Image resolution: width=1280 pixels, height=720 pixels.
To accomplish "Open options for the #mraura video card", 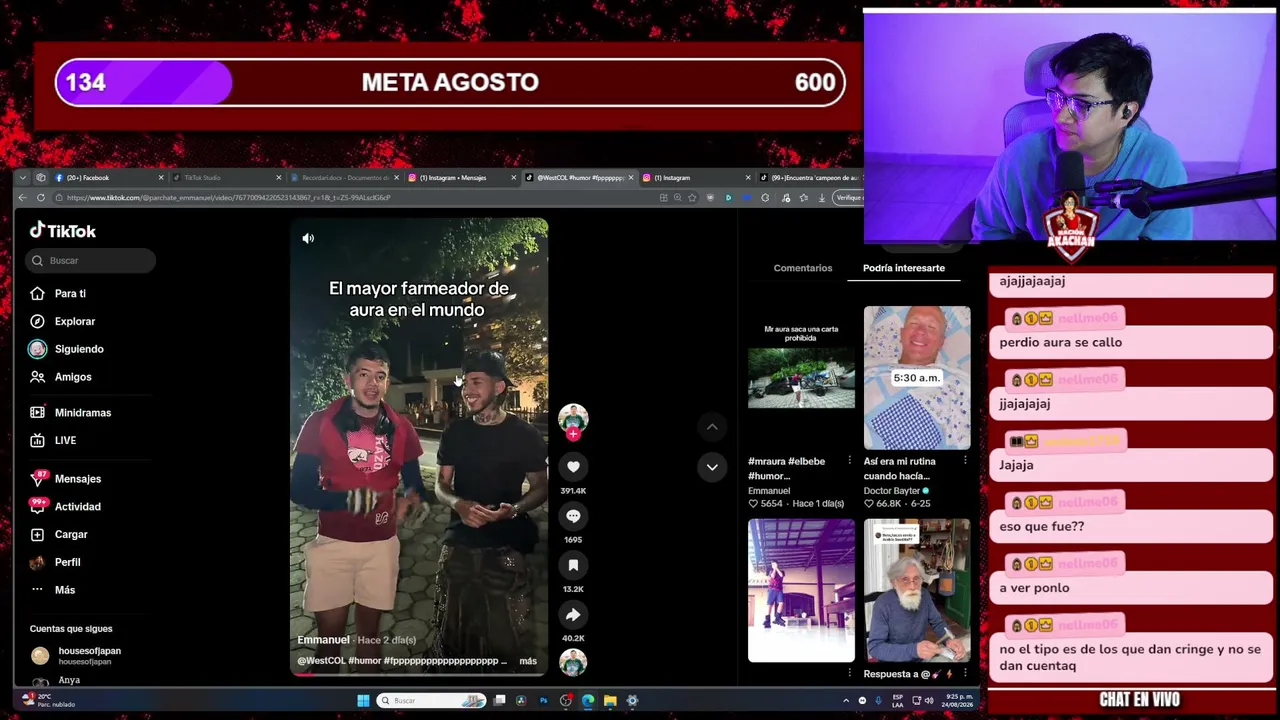I will (850, 461).
